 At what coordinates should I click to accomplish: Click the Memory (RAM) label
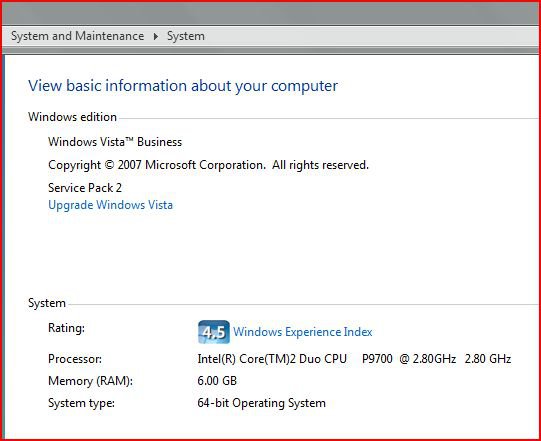[90, 381]
